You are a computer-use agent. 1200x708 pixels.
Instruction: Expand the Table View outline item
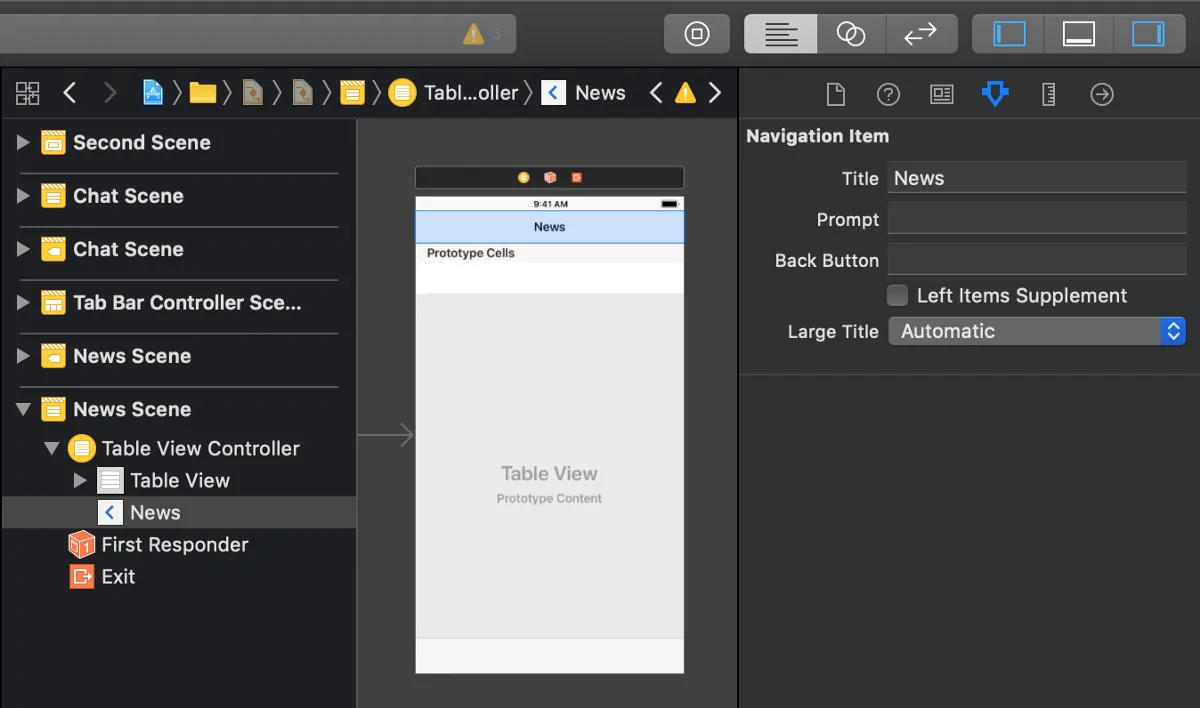tap(81, 481)
